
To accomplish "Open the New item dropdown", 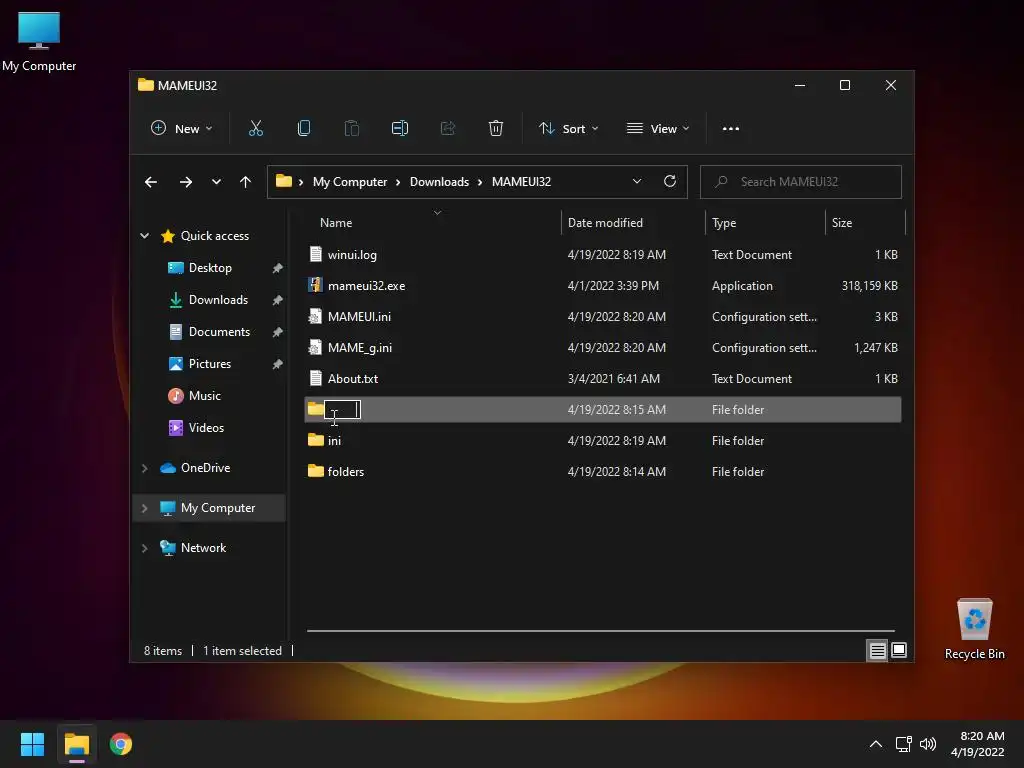I will click(x=182, y=129).
